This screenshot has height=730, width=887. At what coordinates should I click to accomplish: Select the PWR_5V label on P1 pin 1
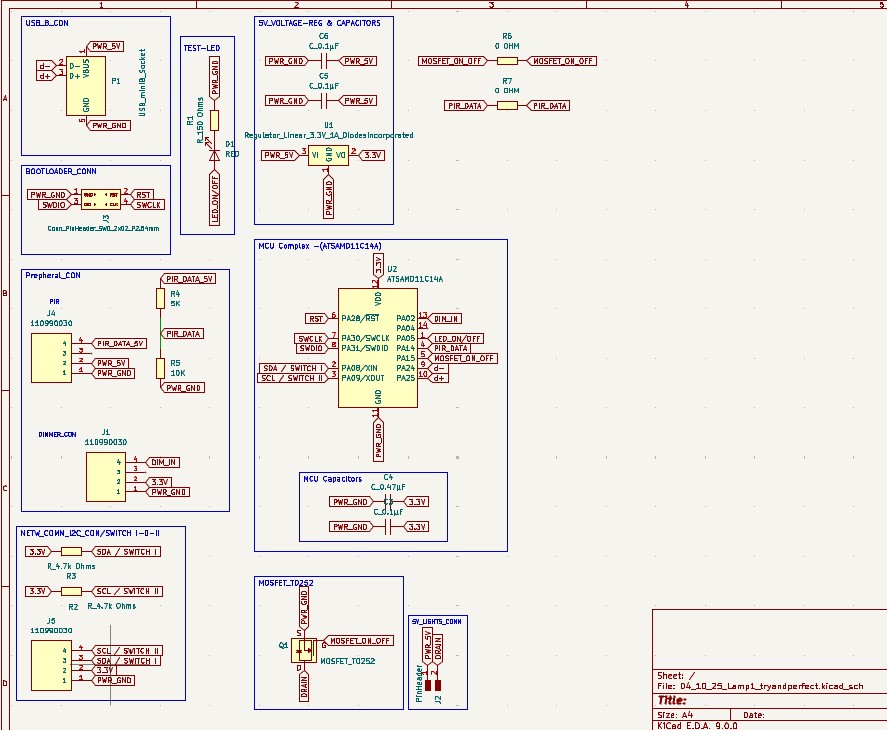(105, 46)
